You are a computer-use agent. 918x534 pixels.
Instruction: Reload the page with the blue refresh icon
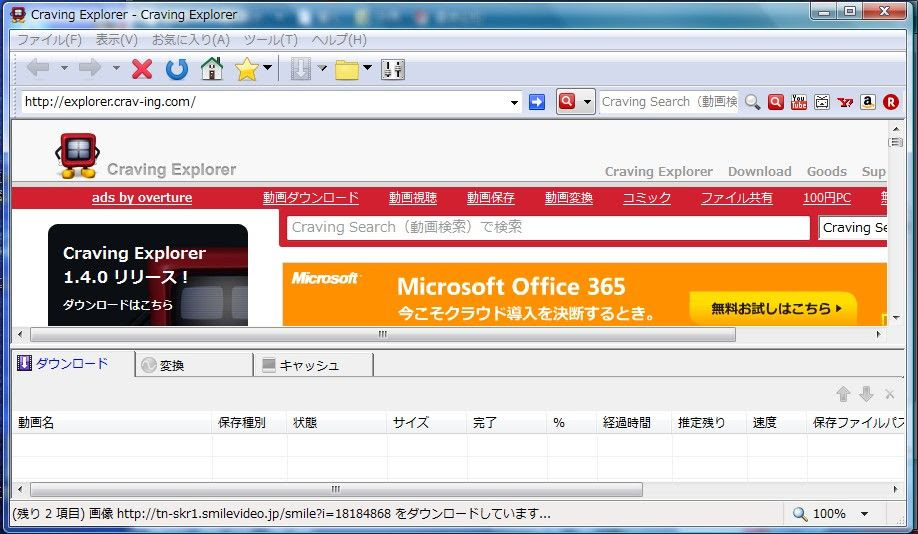coord(177,69)
